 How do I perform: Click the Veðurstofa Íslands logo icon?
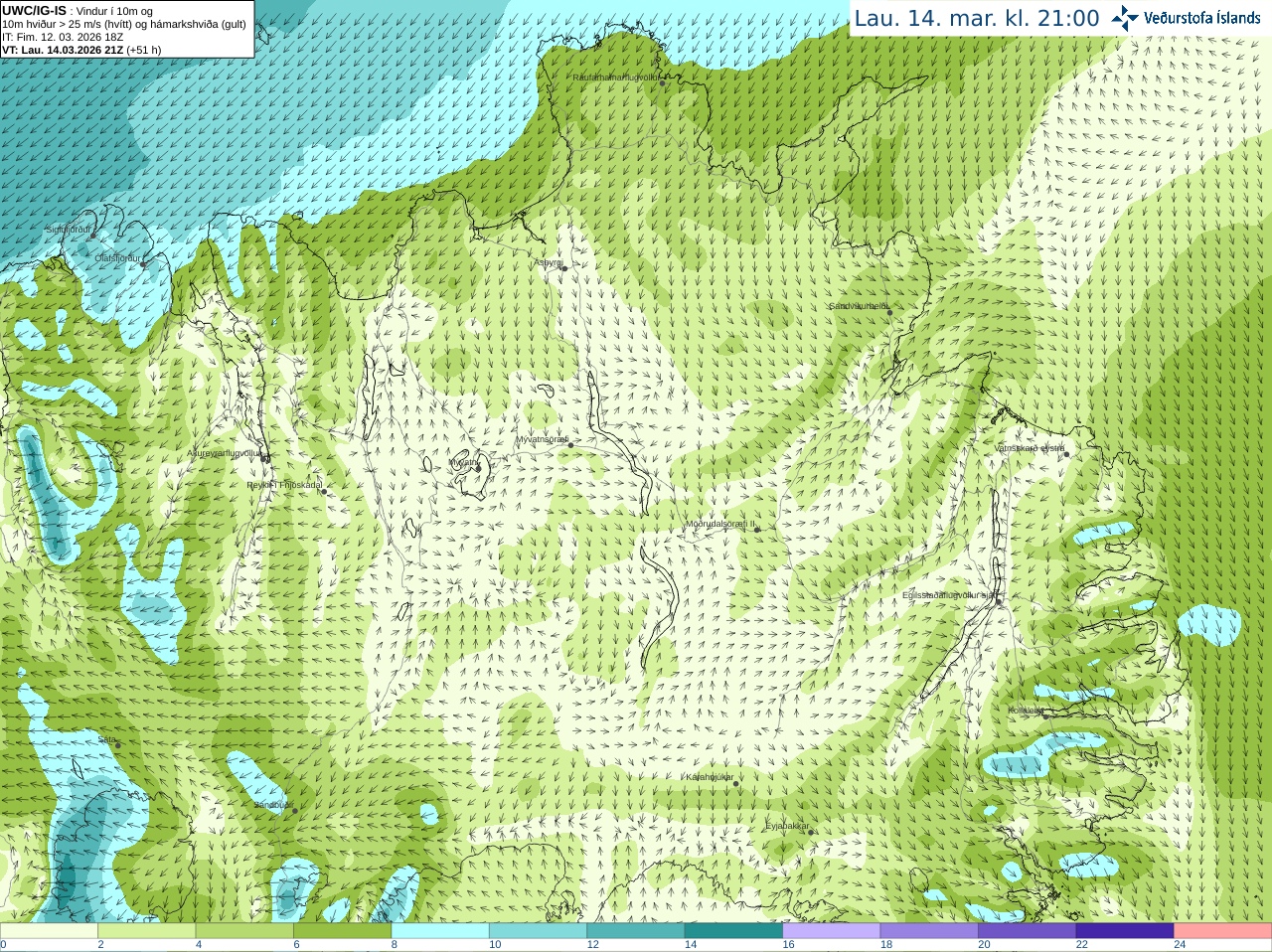pos(1125,18)
